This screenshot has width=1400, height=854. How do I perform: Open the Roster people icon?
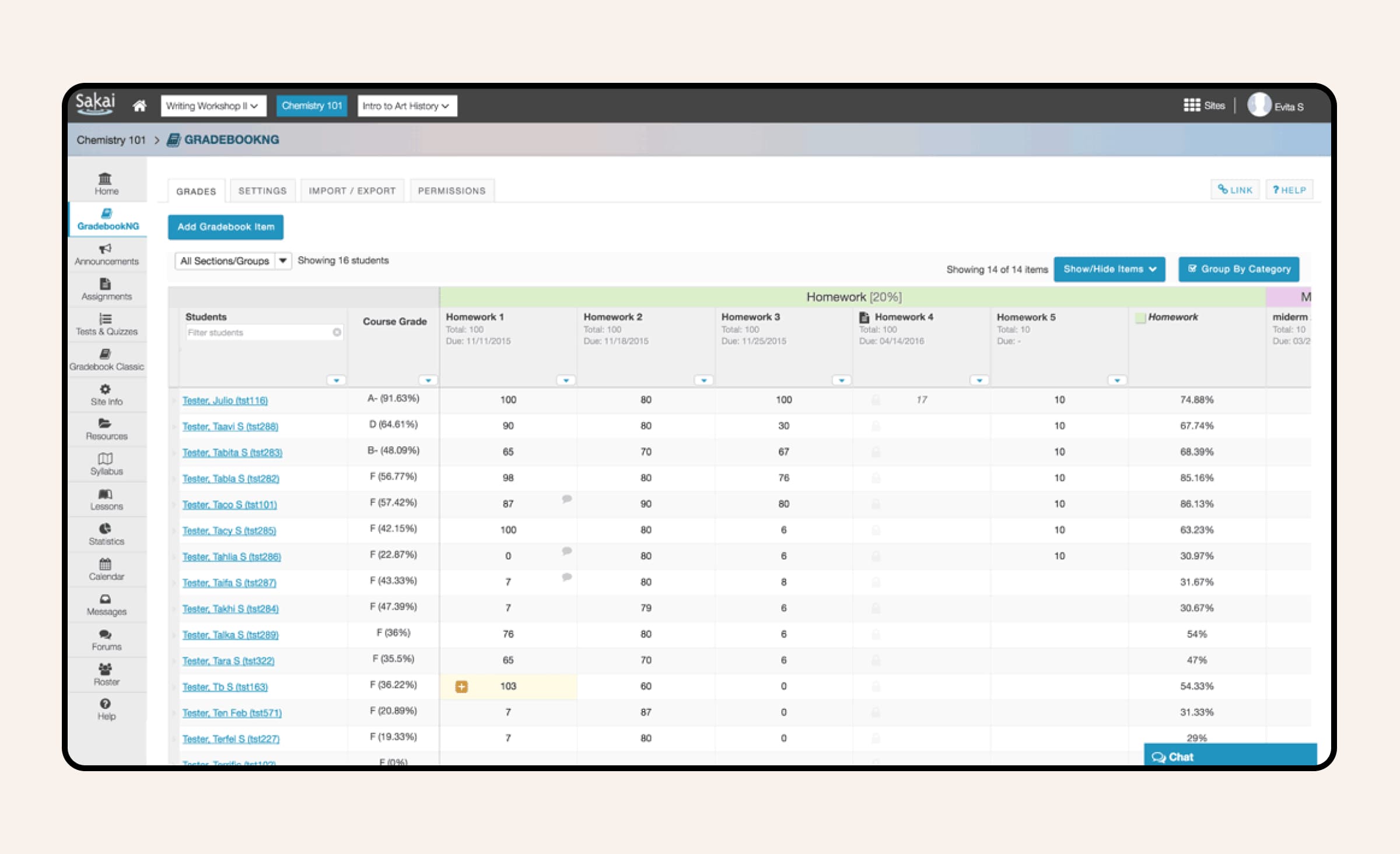coord(105,669)
